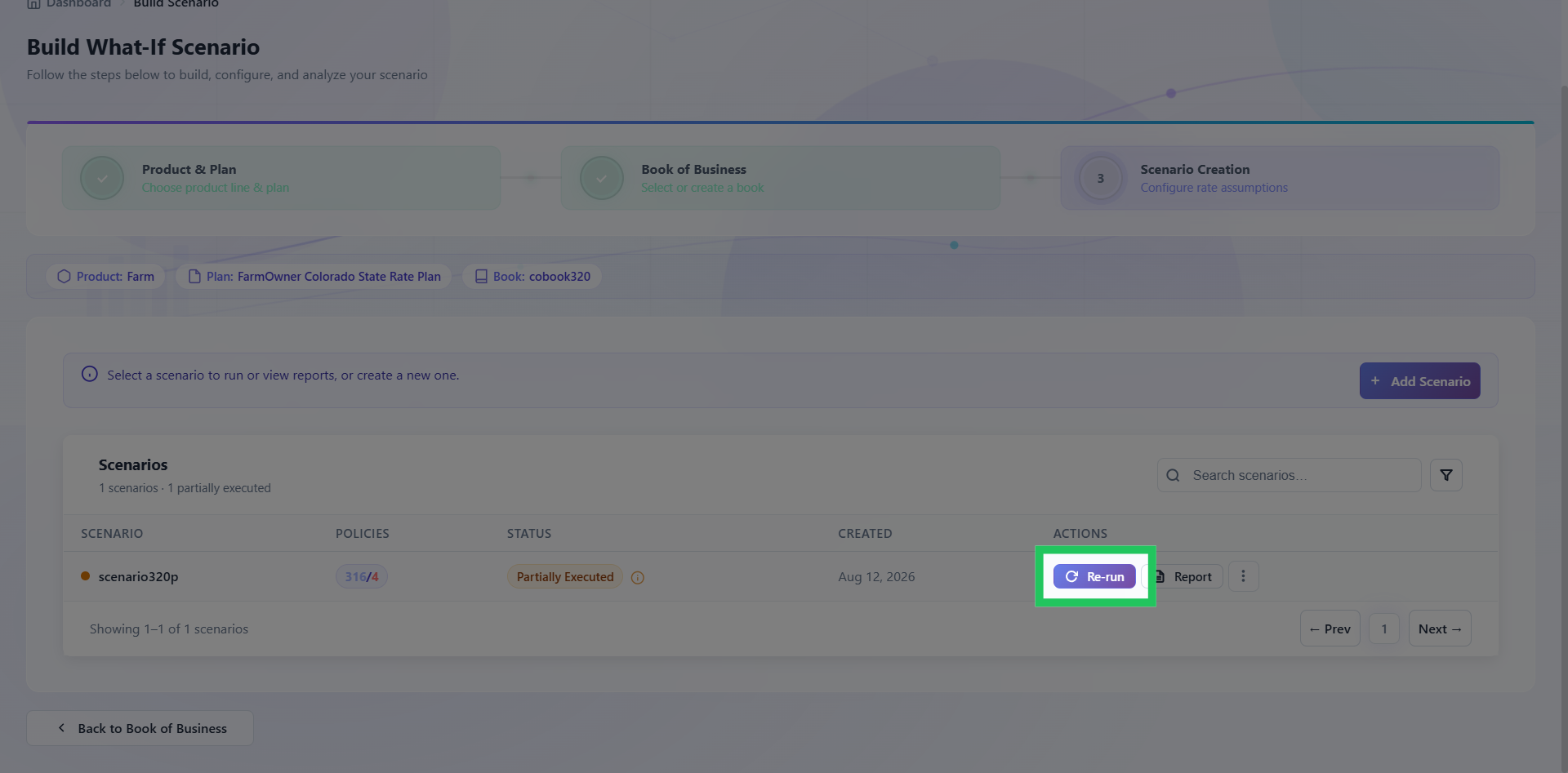Click the POLICIES column header
1568x773 pixels.
tap(363, 534)
